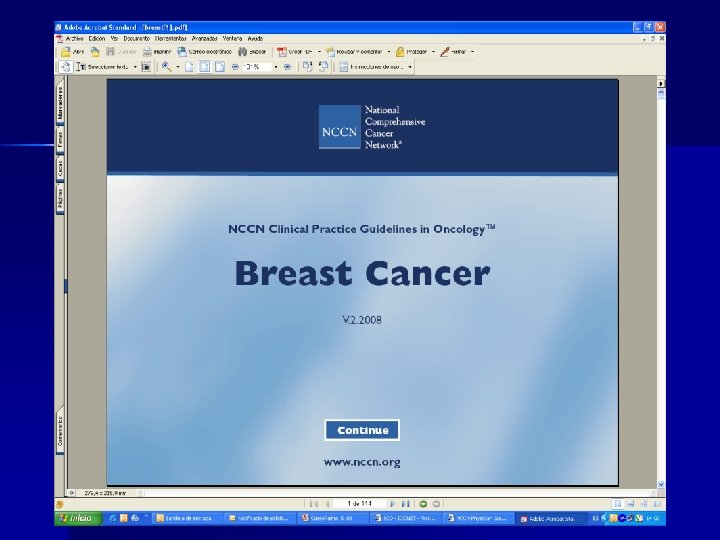Open the Firmas side tab
The width and height of the screenshot is (720, 540).
coord(60,139)
